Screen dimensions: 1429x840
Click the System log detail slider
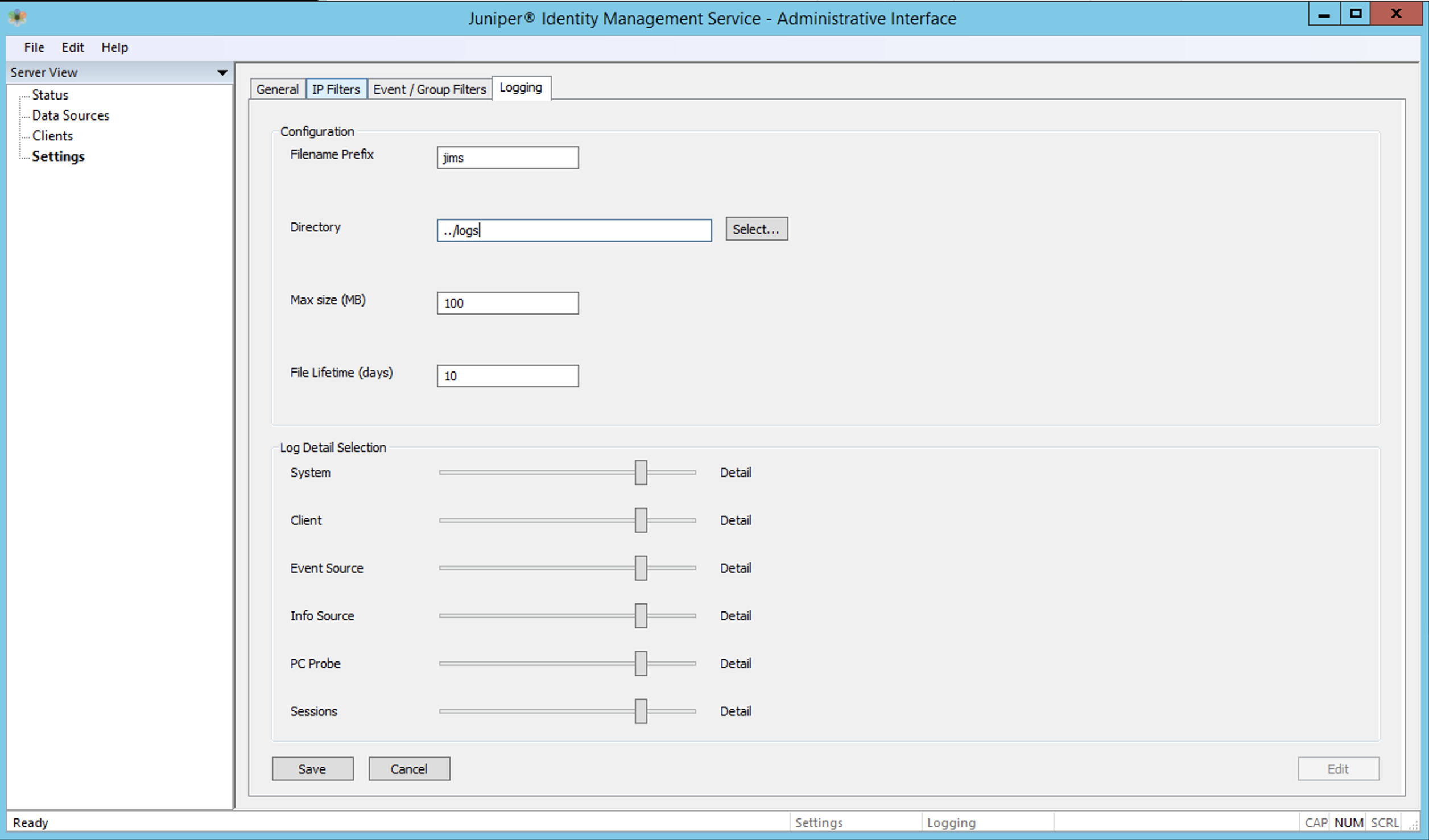(567, 473)
